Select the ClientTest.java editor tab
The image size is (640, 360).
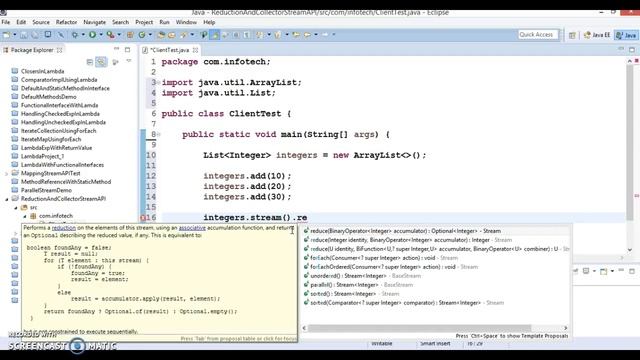click(170, 50)
